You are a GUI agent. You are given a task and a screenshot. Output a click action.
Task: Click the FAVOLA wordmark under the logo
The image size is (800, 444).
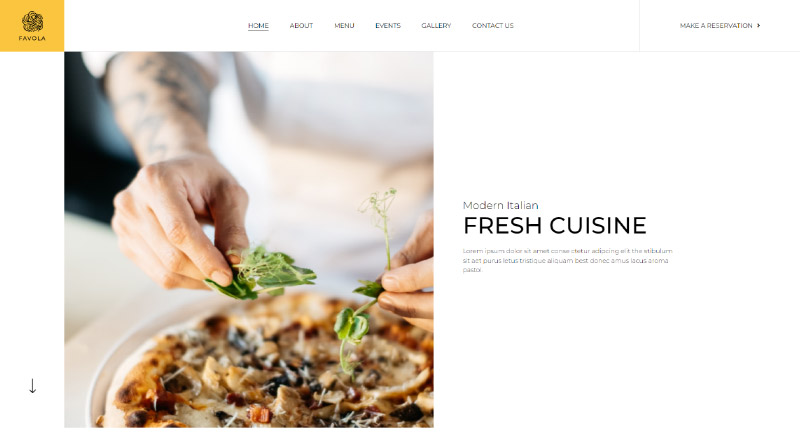tap(32, 38)
